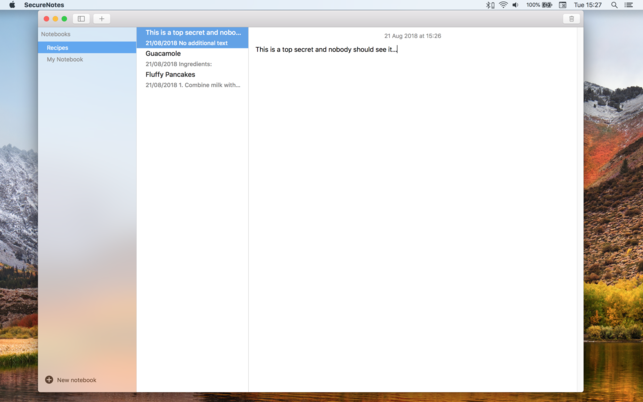Click the battery 100% indicator

pos(539,5)
